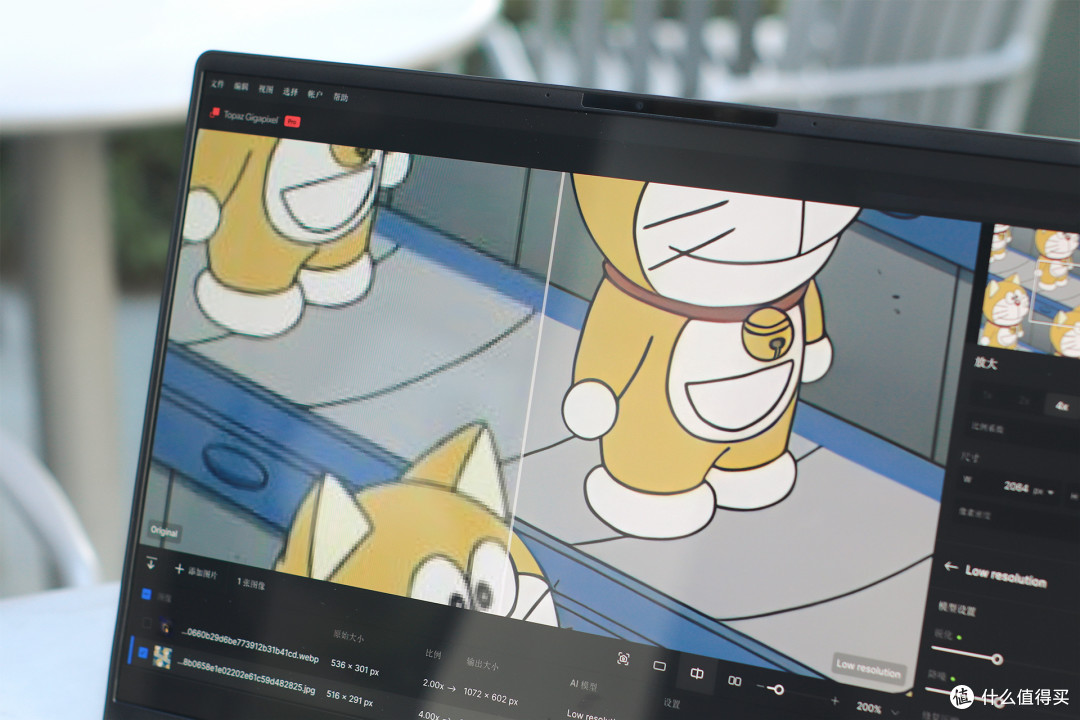Click the .webp file thumbnail

tap(165, 627)
